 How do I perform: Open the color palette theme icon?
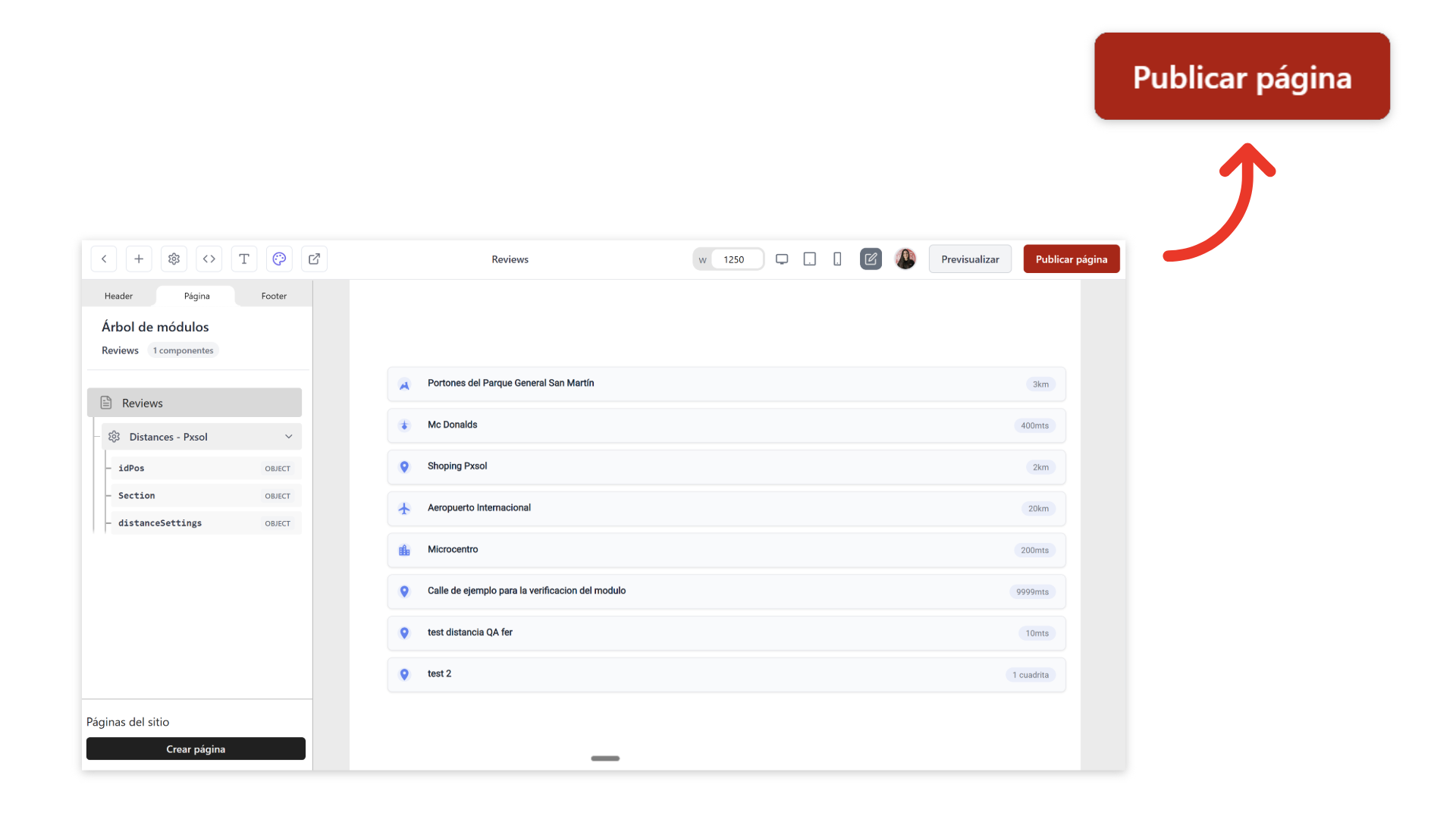pyautogui.click(x=279, y=259)
